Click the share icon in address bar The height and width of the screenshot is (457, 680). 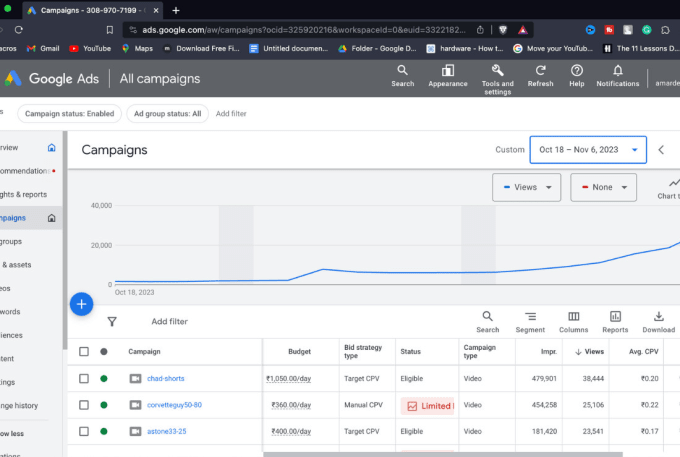480,29
